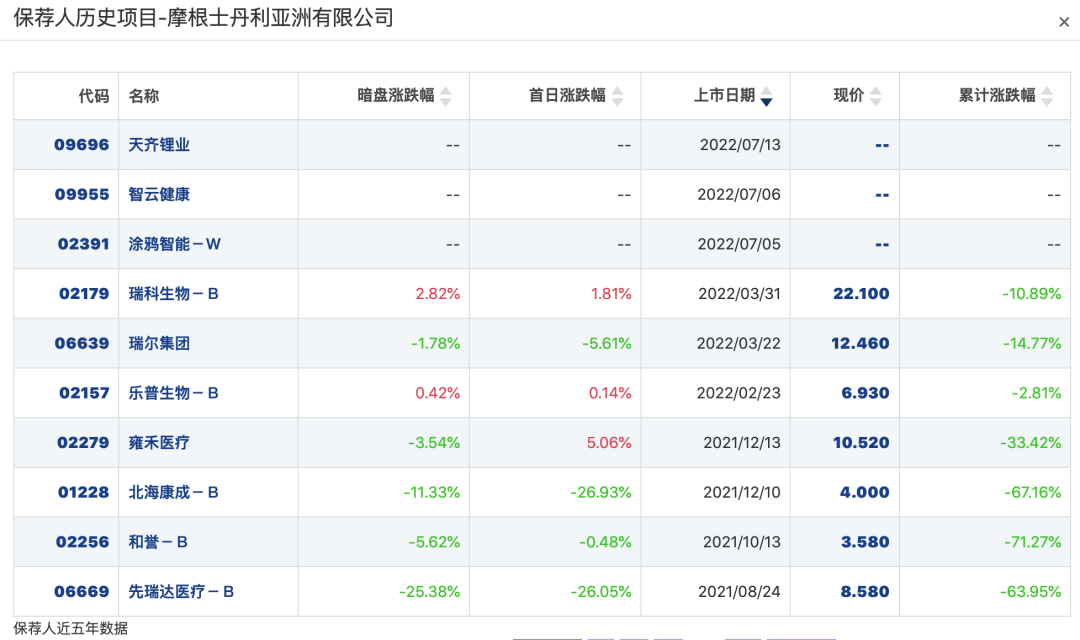Viewport: 1080px width, 640px height.
Task: Click current price 10.520
Action: point(861,442)
